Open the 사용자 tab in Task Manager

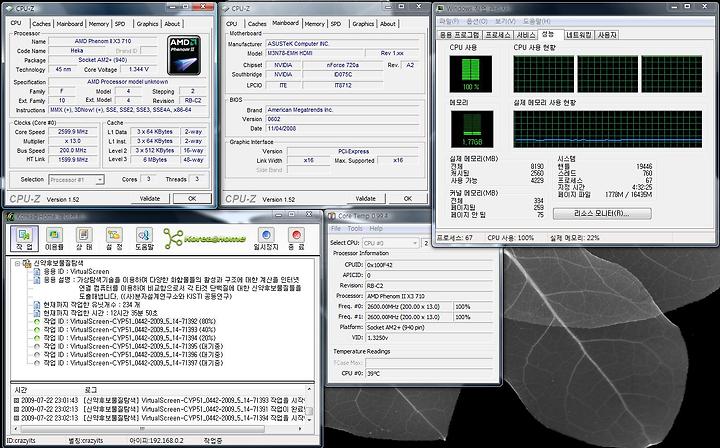point(607,35)
